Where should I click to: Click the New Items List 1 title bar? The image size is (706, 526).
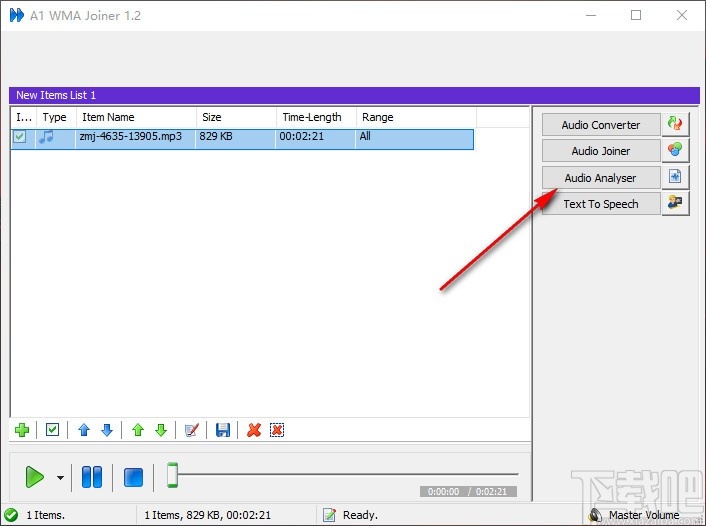(354, 95)
